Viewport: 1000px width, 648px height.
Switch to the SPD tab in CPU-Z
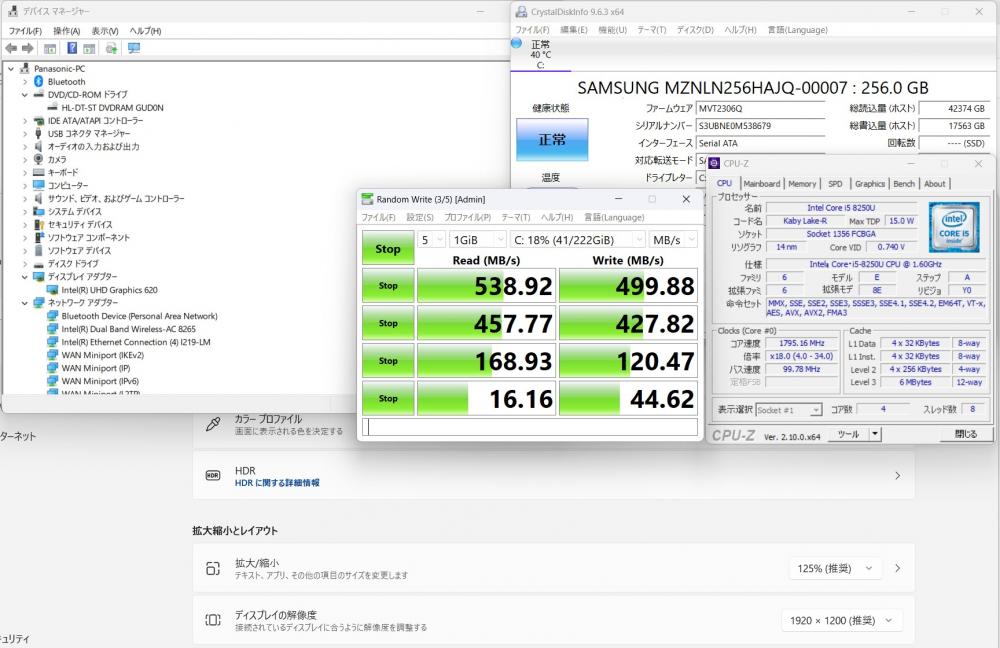click(835, 184)
